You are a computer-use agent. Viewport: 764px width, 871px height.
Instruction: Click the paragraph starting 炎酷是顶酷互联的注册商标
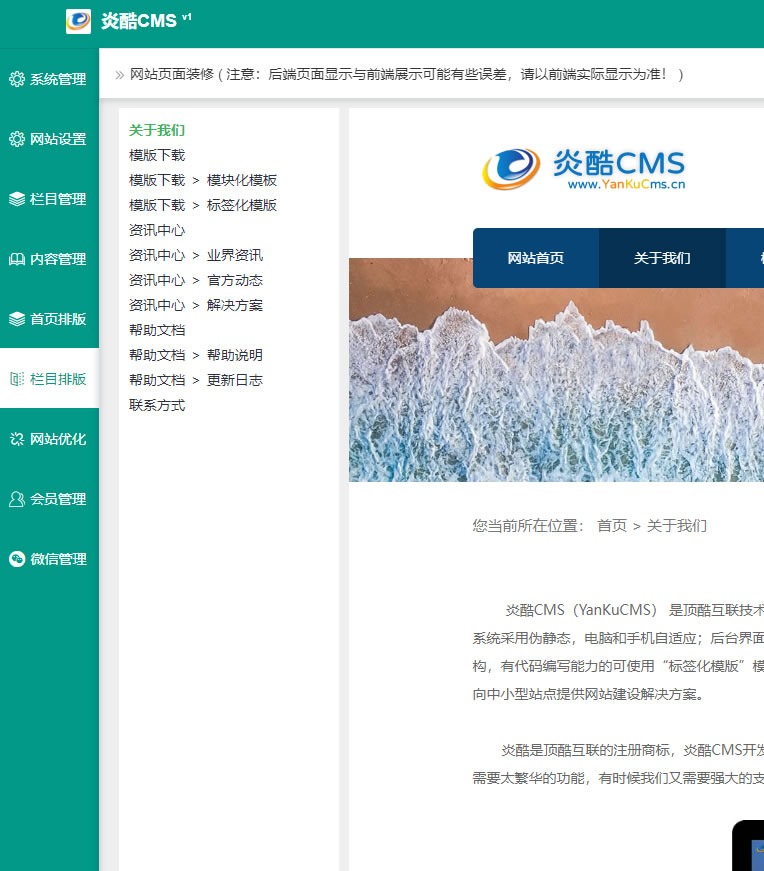(618, 764)
